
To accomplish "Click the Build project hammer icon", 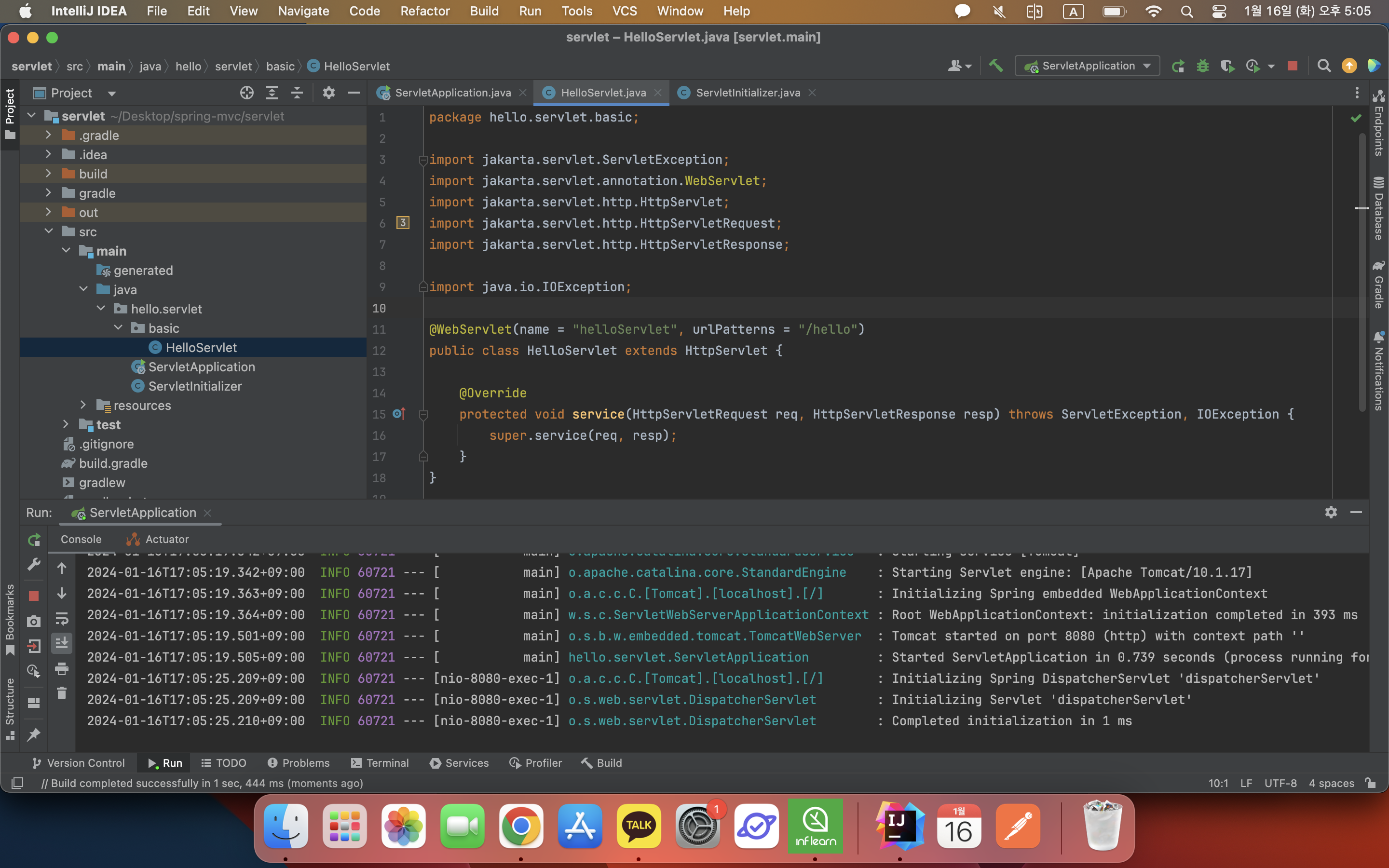I will coord(996,66).
